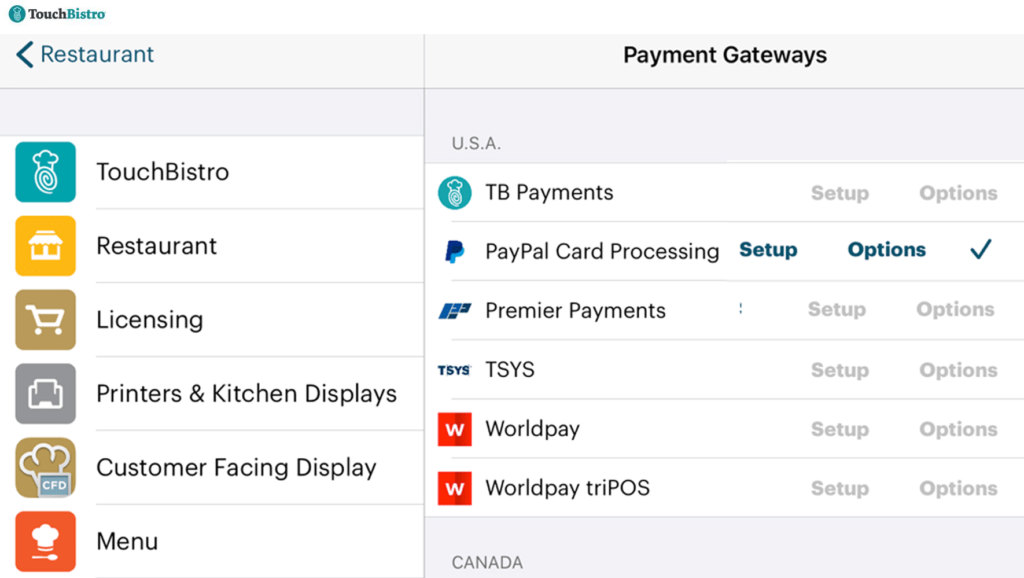The height and width of the screenshot is (578, 1024).
Task: Click Setup for TSYS
Action: click(840, 370)
